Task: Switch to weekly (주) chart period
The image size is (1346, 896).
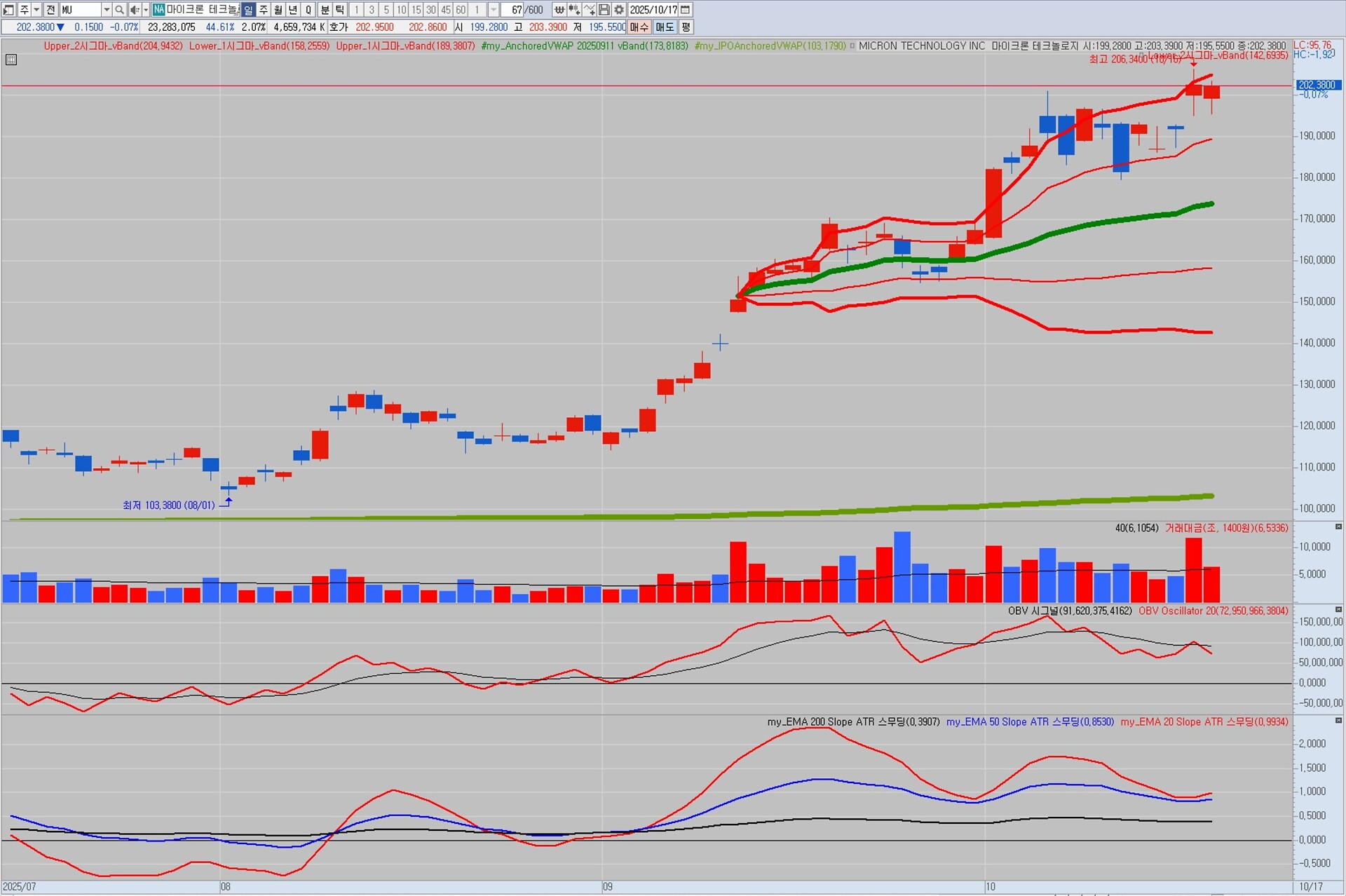Action: (264, 10)
